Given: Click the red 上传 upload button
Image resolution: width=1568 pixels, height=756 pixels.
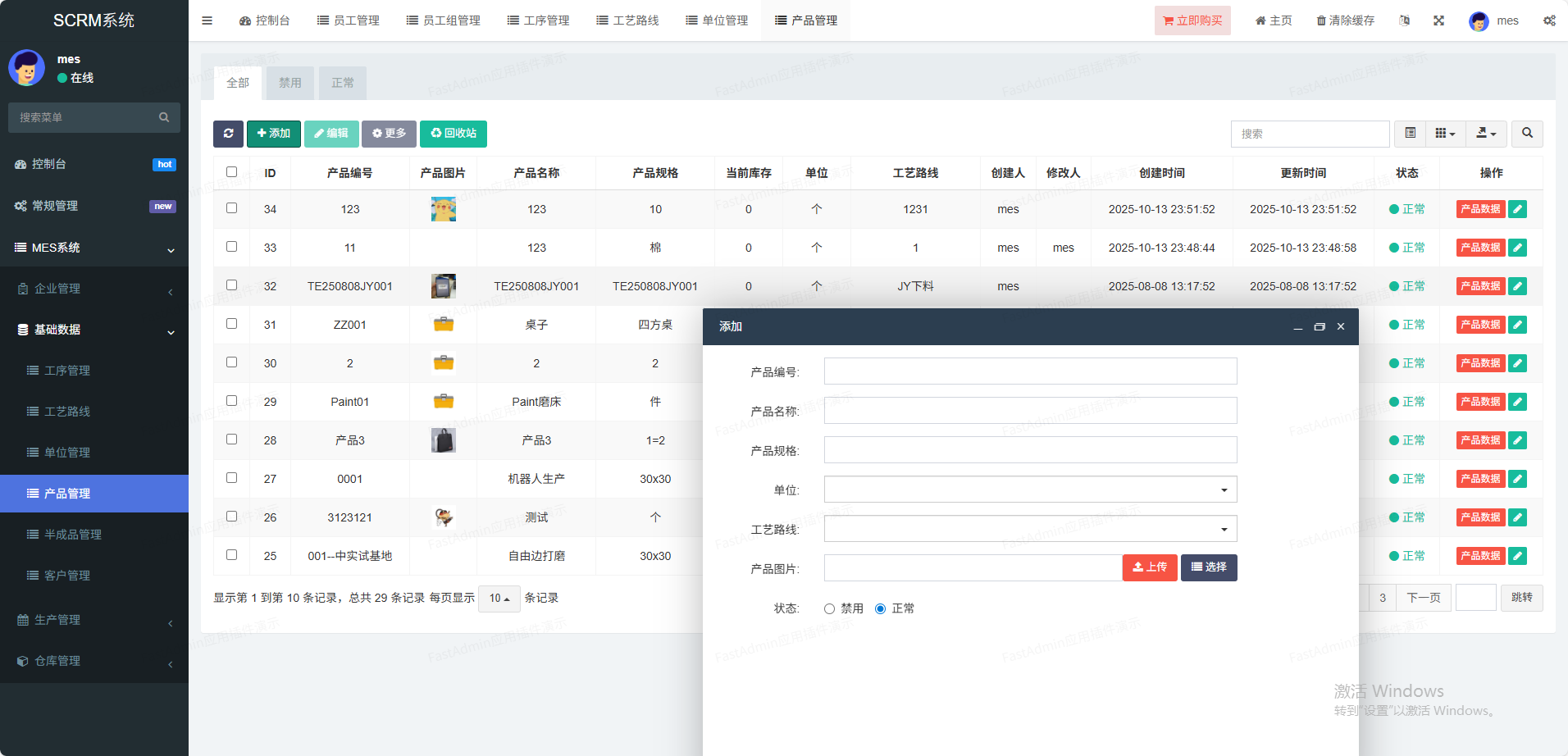Looking at the screenshot, I should 1150,567.
